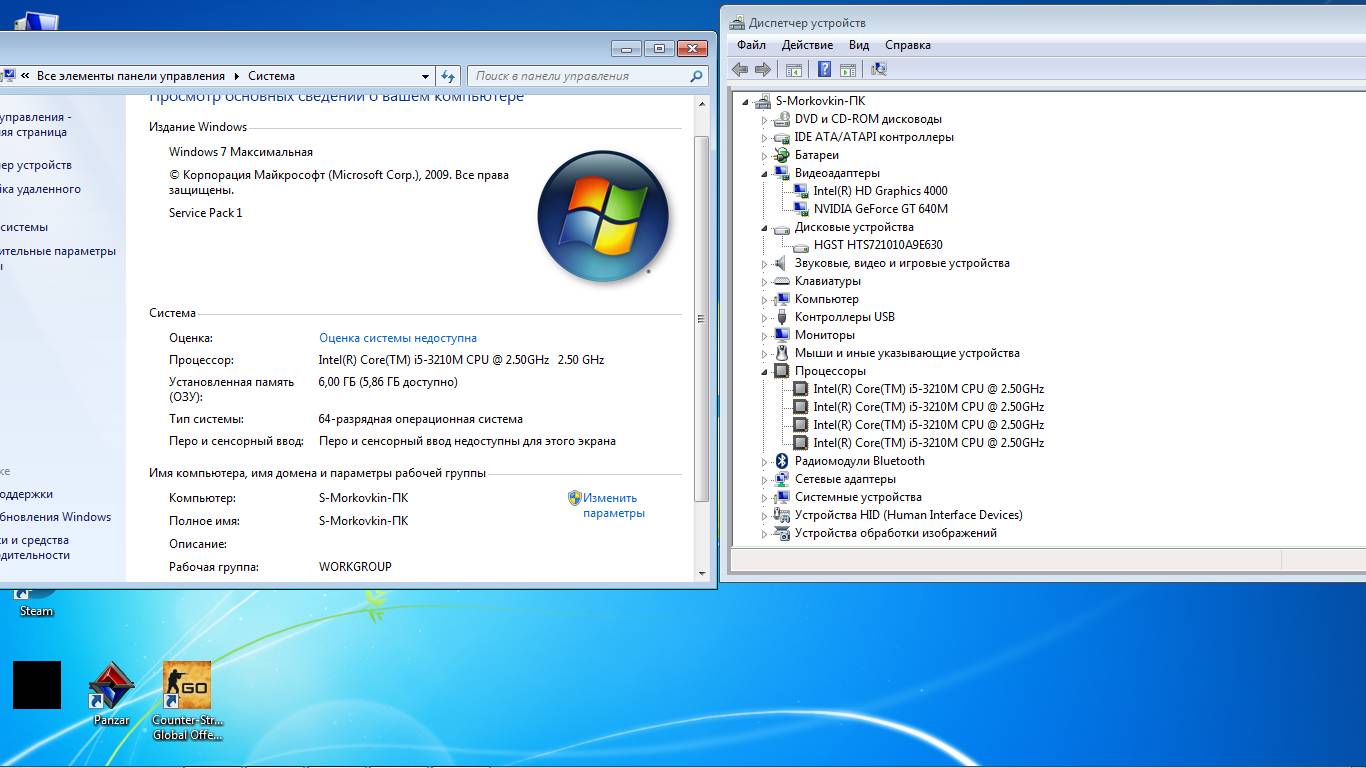Click the Система breadcrumb in address bar
The width and height of the screenshot is (1366, 768).
[271, 76]
